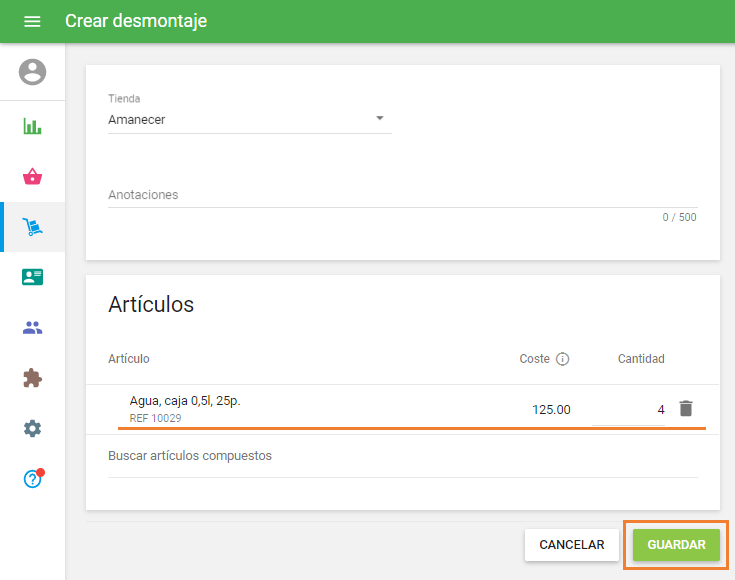The height and width of the screenshot is (580, 735).
Task: Click the Cantidad column header
Action: point(641,359)
